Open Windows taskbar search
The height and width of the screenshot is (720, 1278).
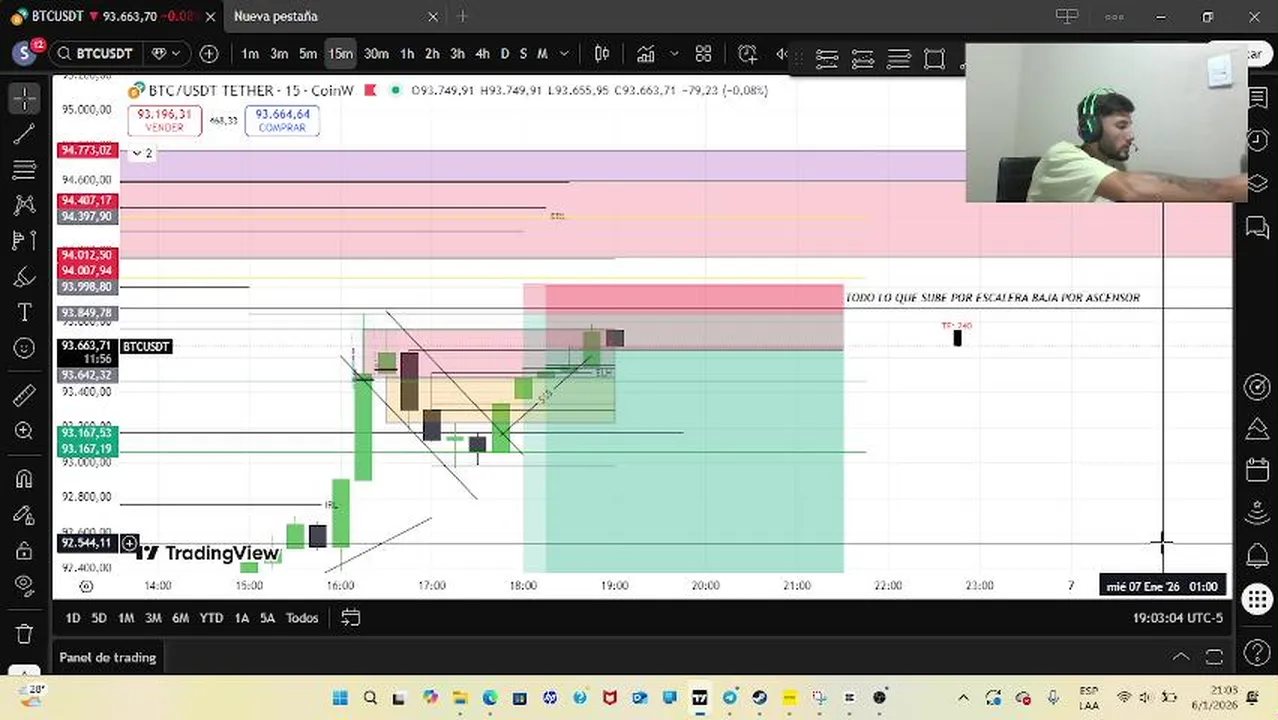[370, 698]
